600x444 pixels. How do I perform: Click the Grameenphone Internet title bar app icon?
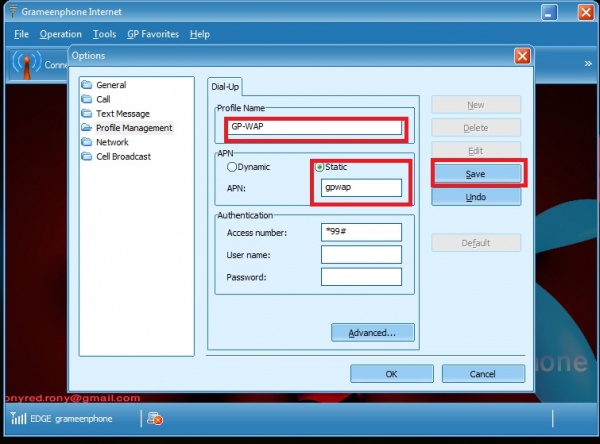[13, 11]
